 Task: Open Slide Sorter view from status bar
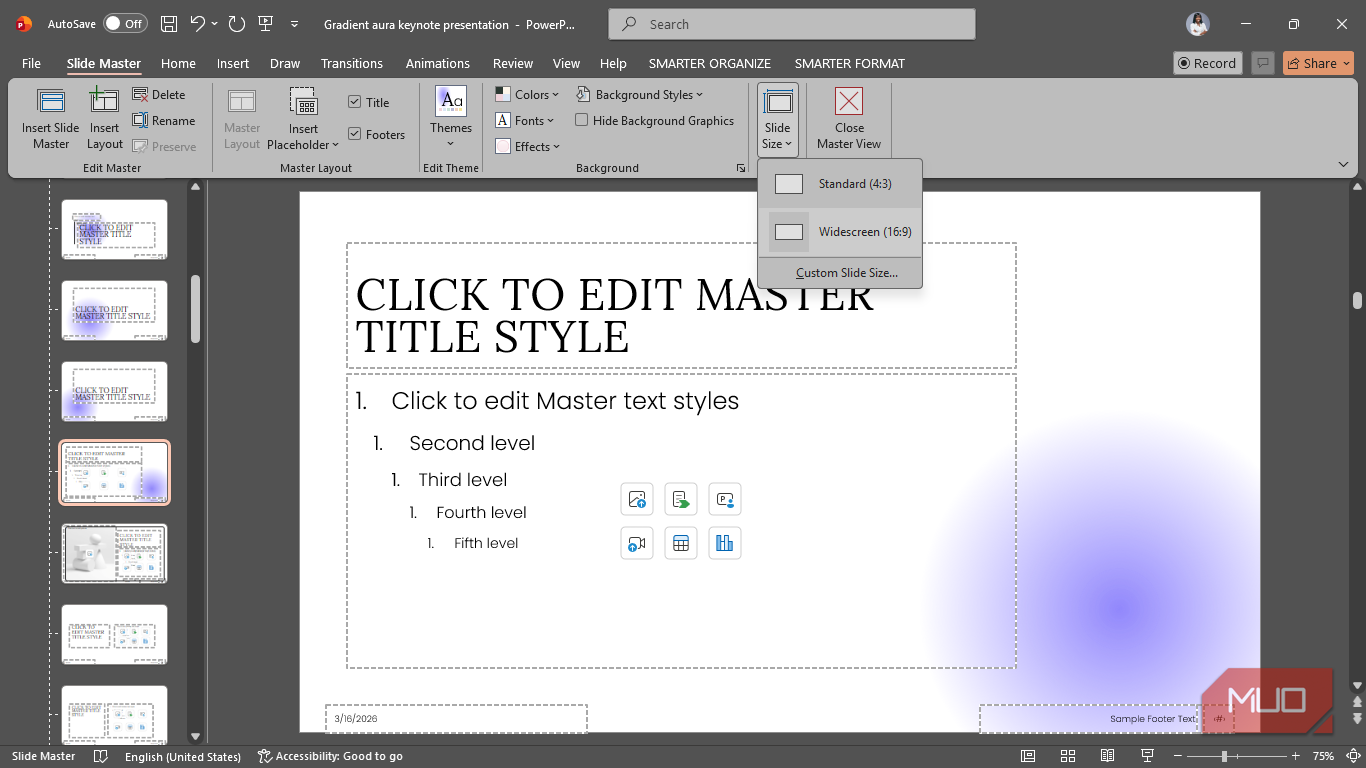(1067, 756)
